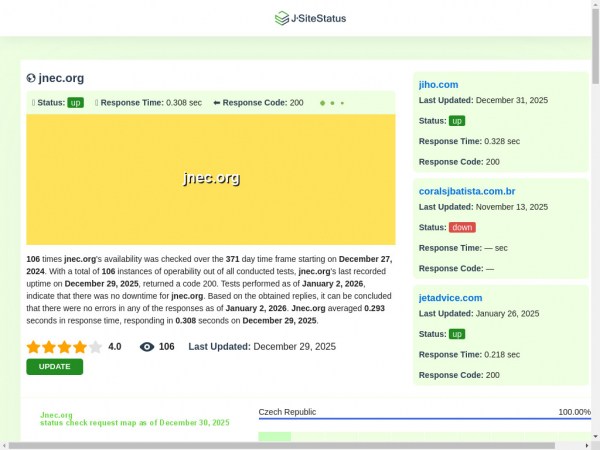Screen dimensions: 600x450
Task: Click the J-SiteStatus site title text
Action: pyautogui.click(x=318, y=18)
